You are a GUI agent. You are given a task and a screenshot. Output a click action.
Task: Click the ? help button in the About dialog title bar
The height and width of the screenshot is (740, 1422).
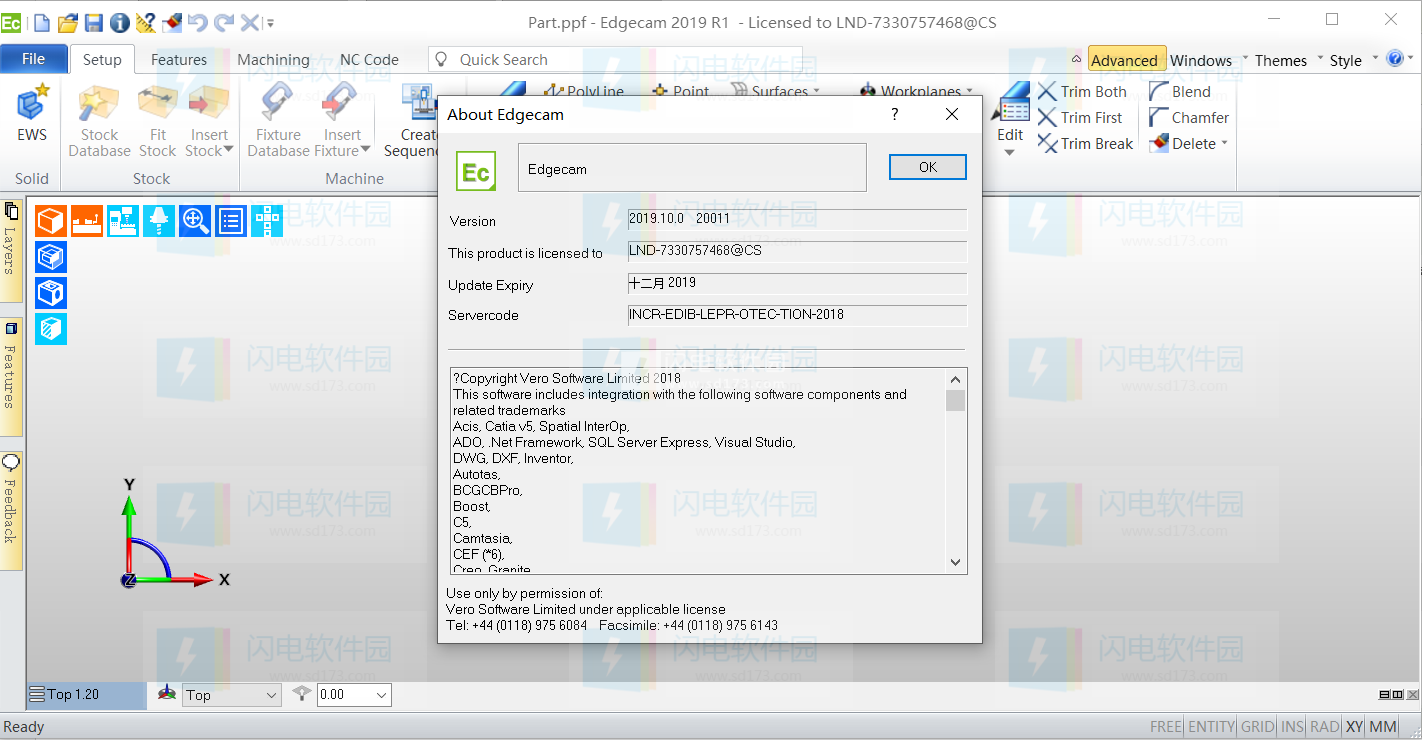tap(895, 114)
